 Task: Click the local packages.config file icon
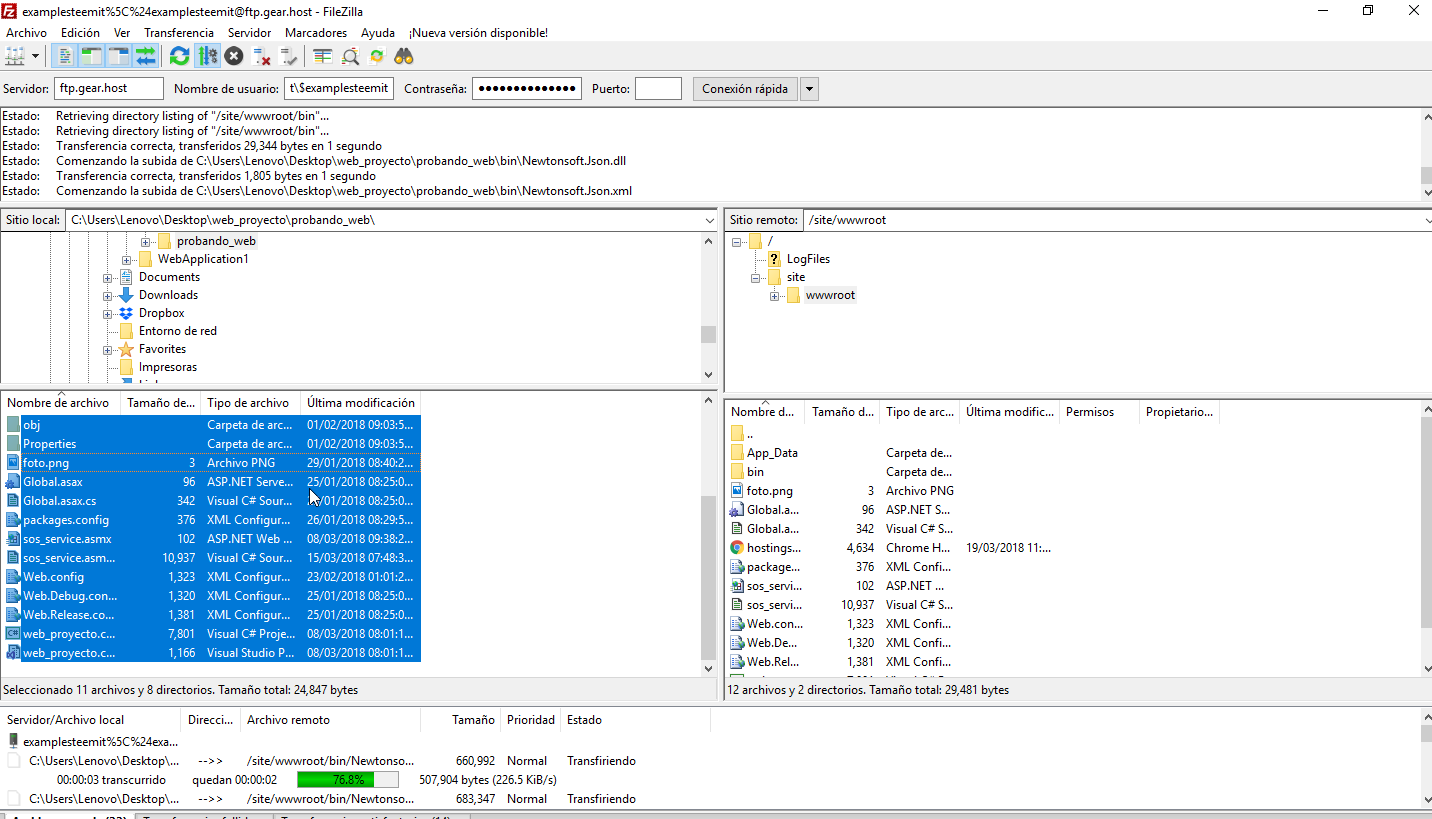pyautogui.click(x=13, y=520)
